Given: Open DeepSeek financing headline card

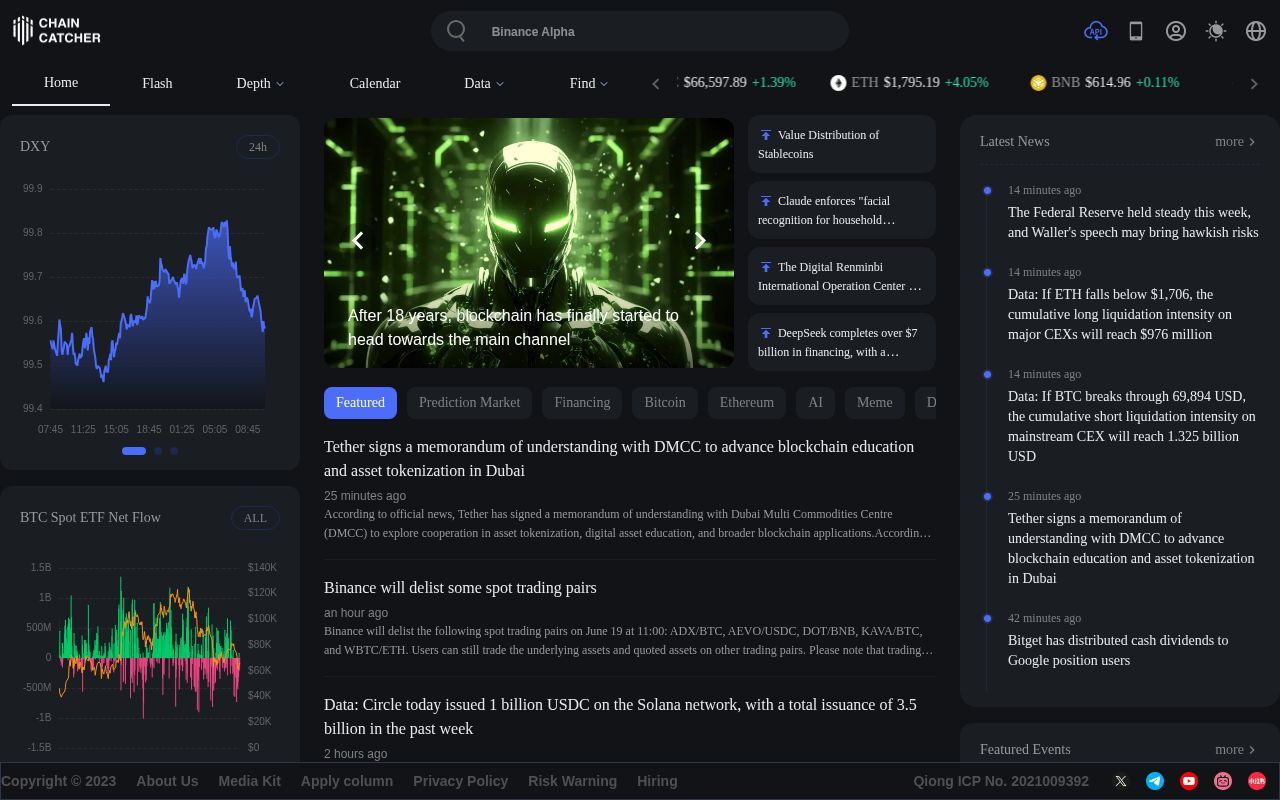Looking at the screenshot, I should 842,342.
